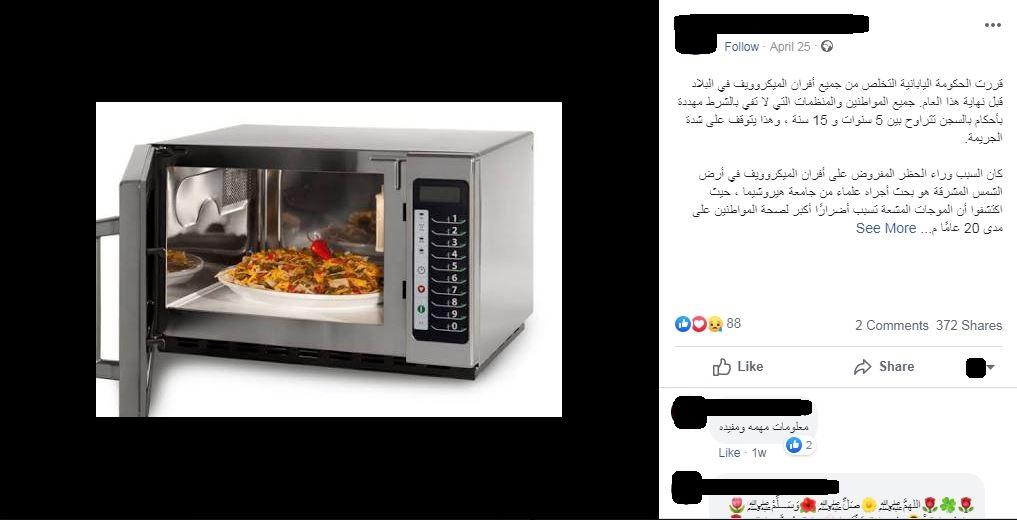Click the red heart Love reaction icon
Viewport: 1017px width, 520px height.
tap(699, 324)
